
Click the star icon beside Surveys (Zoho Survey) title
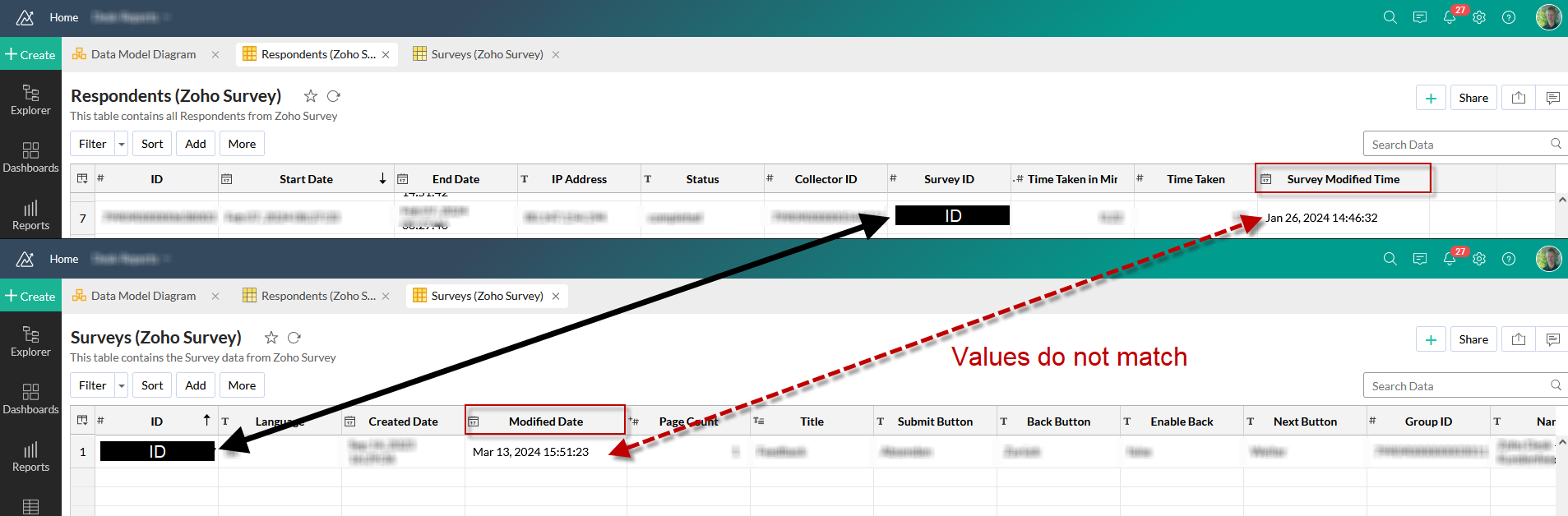[271, 338]
